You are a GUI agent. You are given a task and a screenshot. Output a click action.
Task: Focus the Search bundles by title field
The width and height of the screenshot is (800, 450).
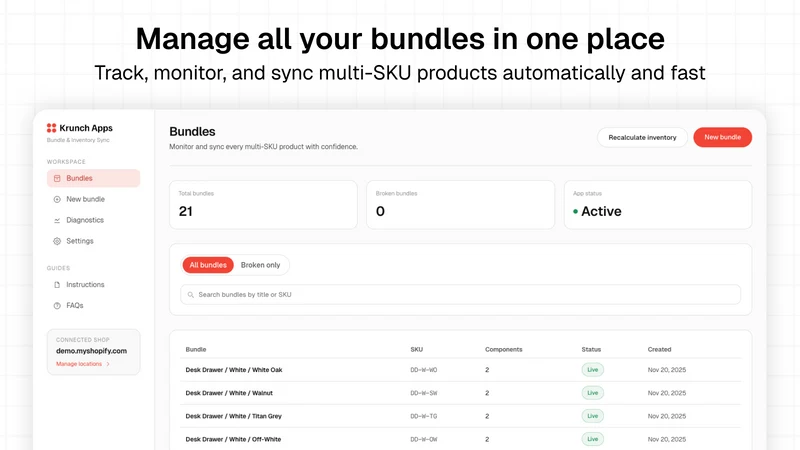[460, 294]
